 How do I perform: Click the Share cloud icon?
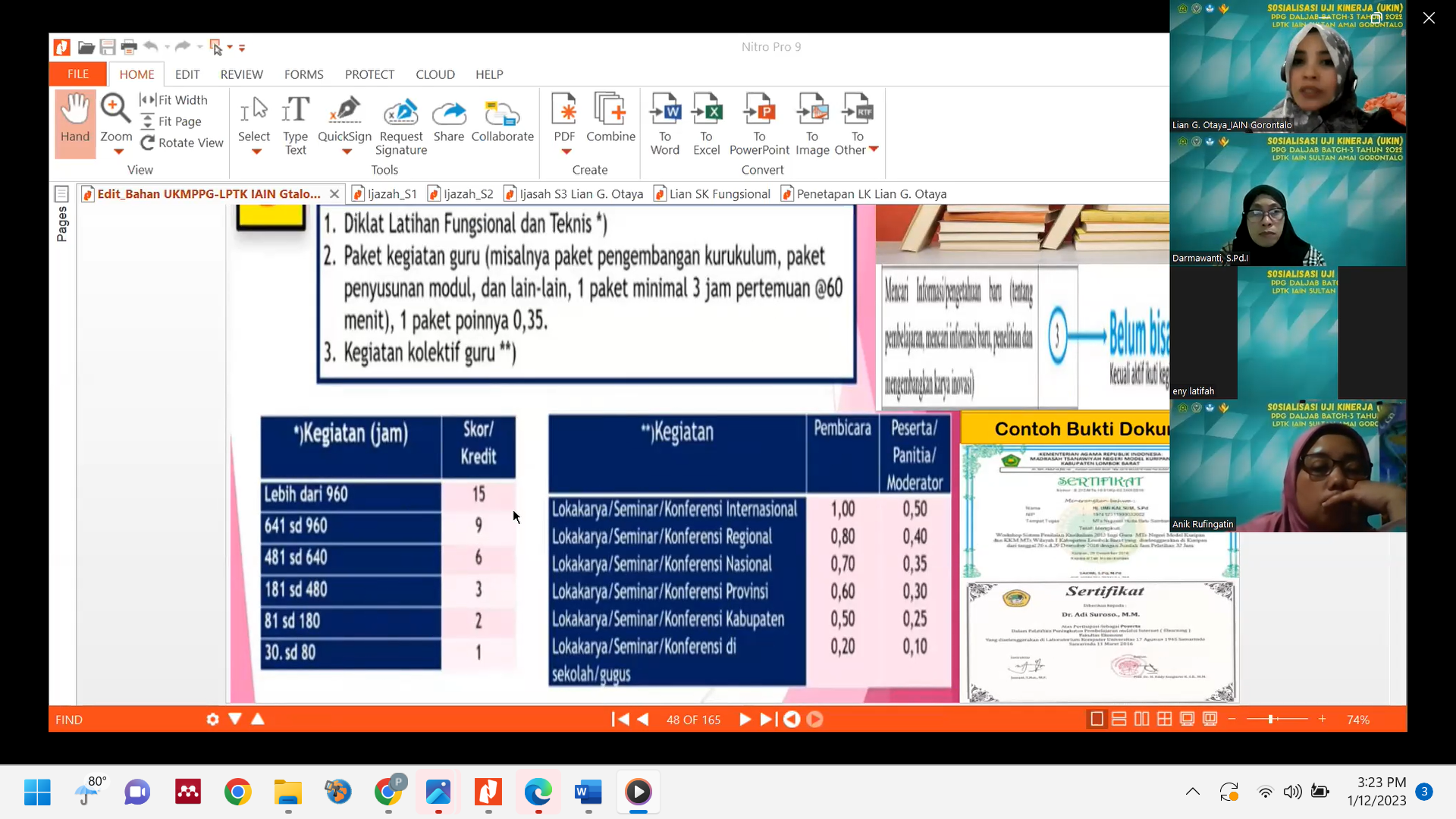(449, 114)
